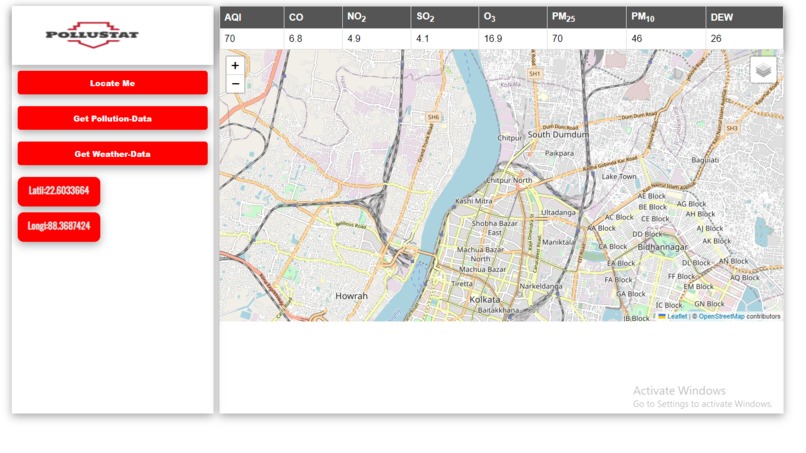The width and height of the screenshot is (806, 453).
Task: Click the SO2 column header
Action: pyautogui.click(x=445, y=17)
